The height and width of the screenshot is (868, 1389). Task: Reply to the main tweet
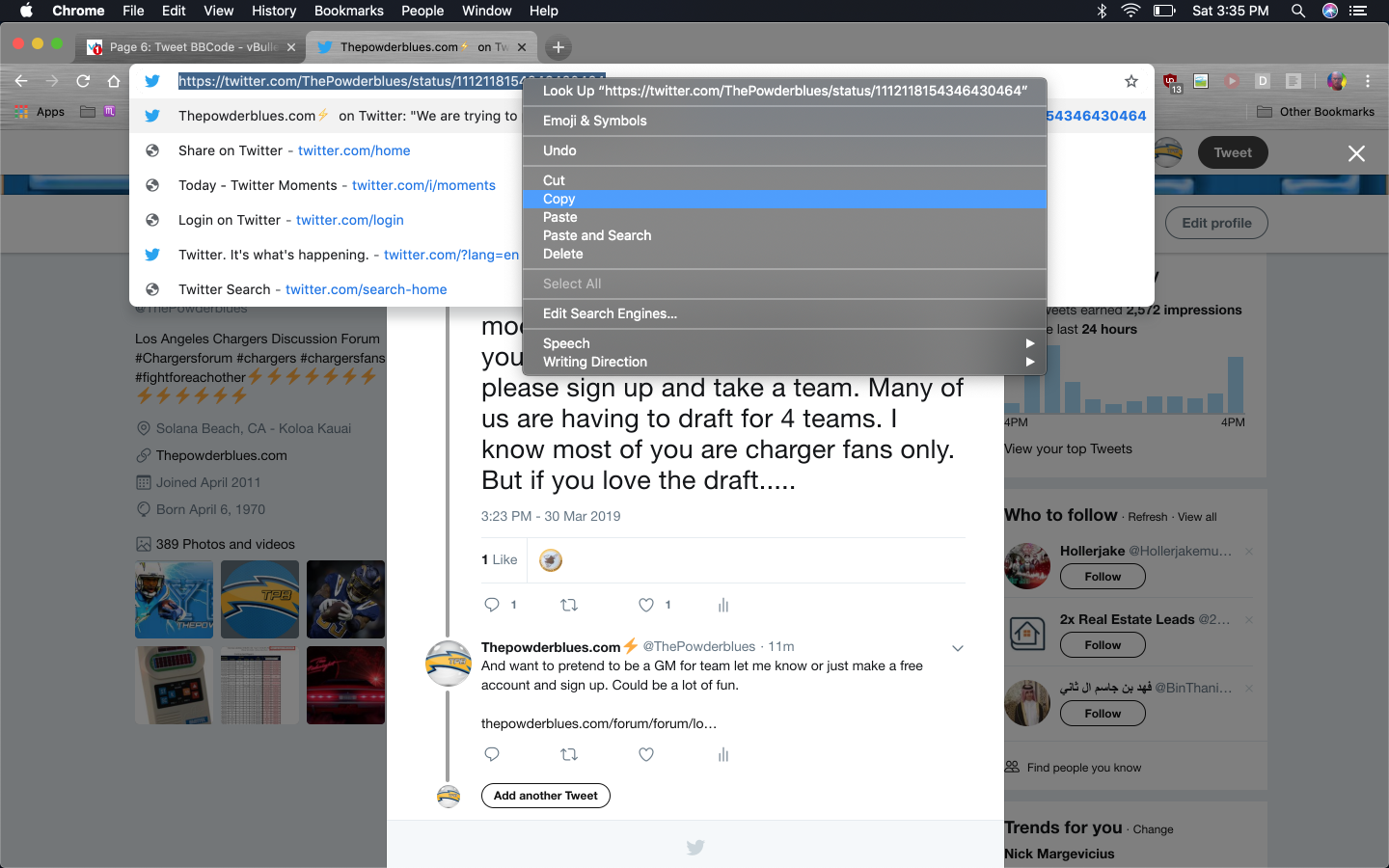tap(492, 605)
